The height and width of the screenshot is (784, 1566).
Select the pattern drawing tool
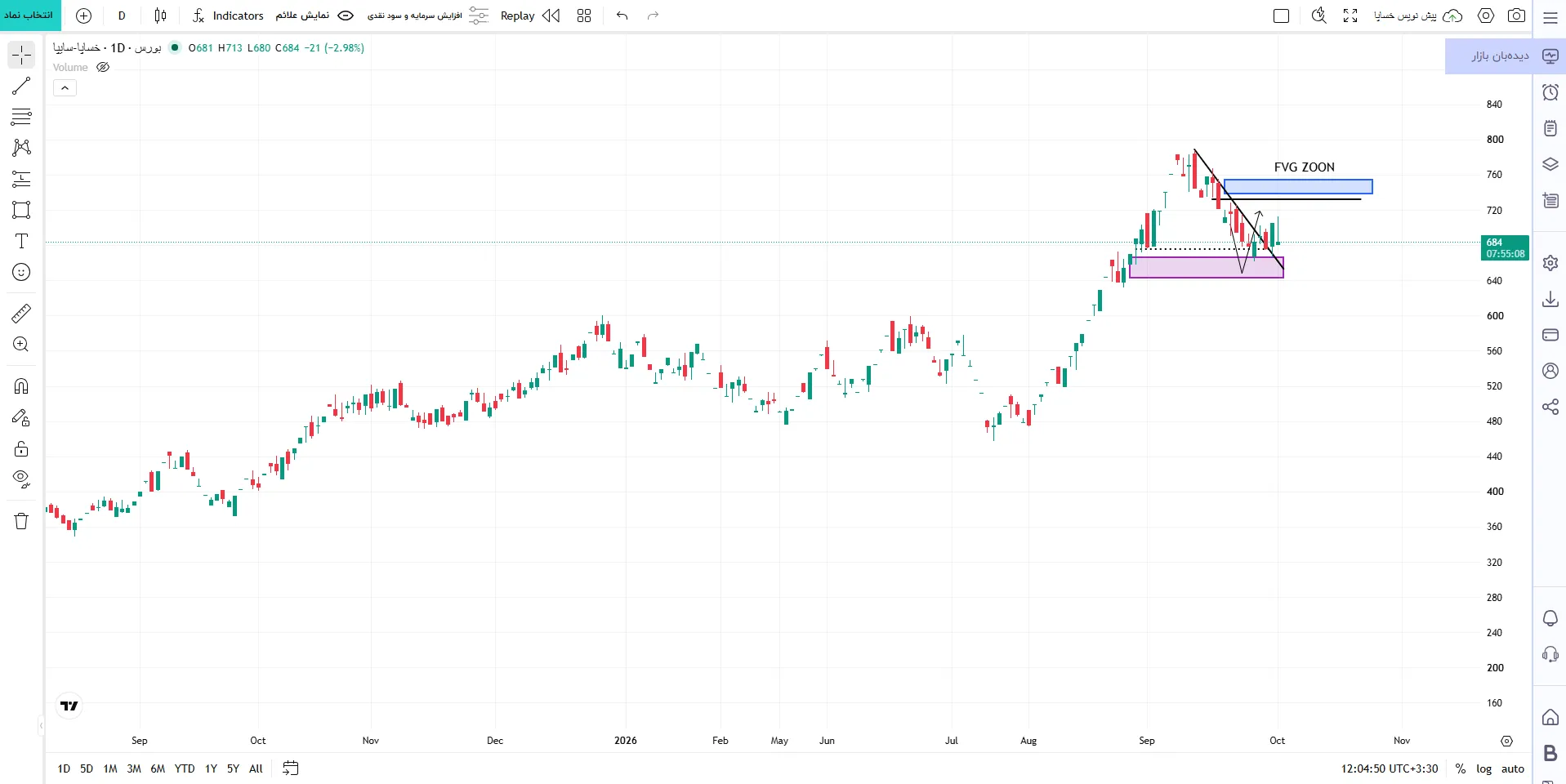[x=21, y=148]
